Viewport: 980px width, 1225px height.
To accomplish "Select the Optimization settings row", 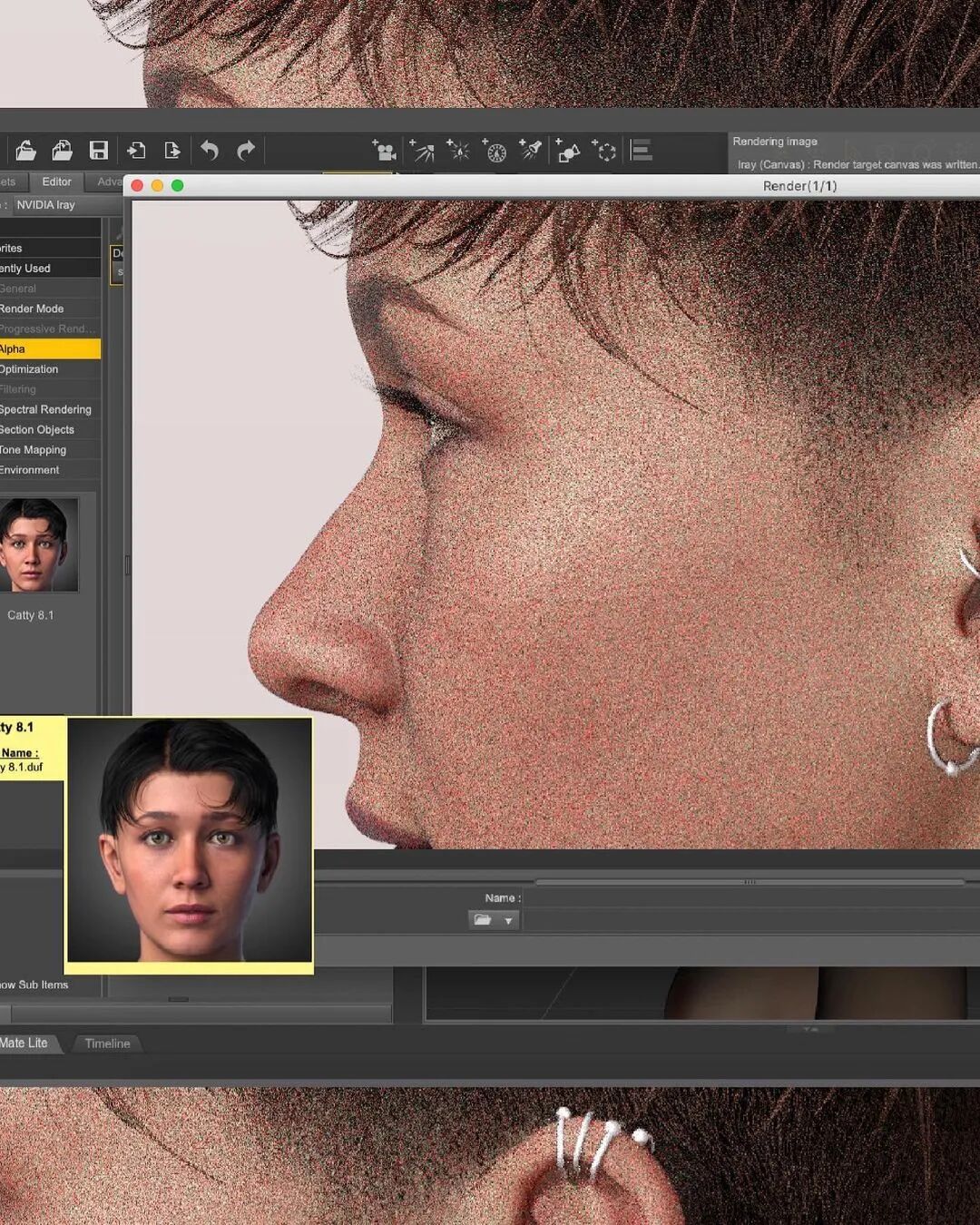I will [x=50, y=369].
